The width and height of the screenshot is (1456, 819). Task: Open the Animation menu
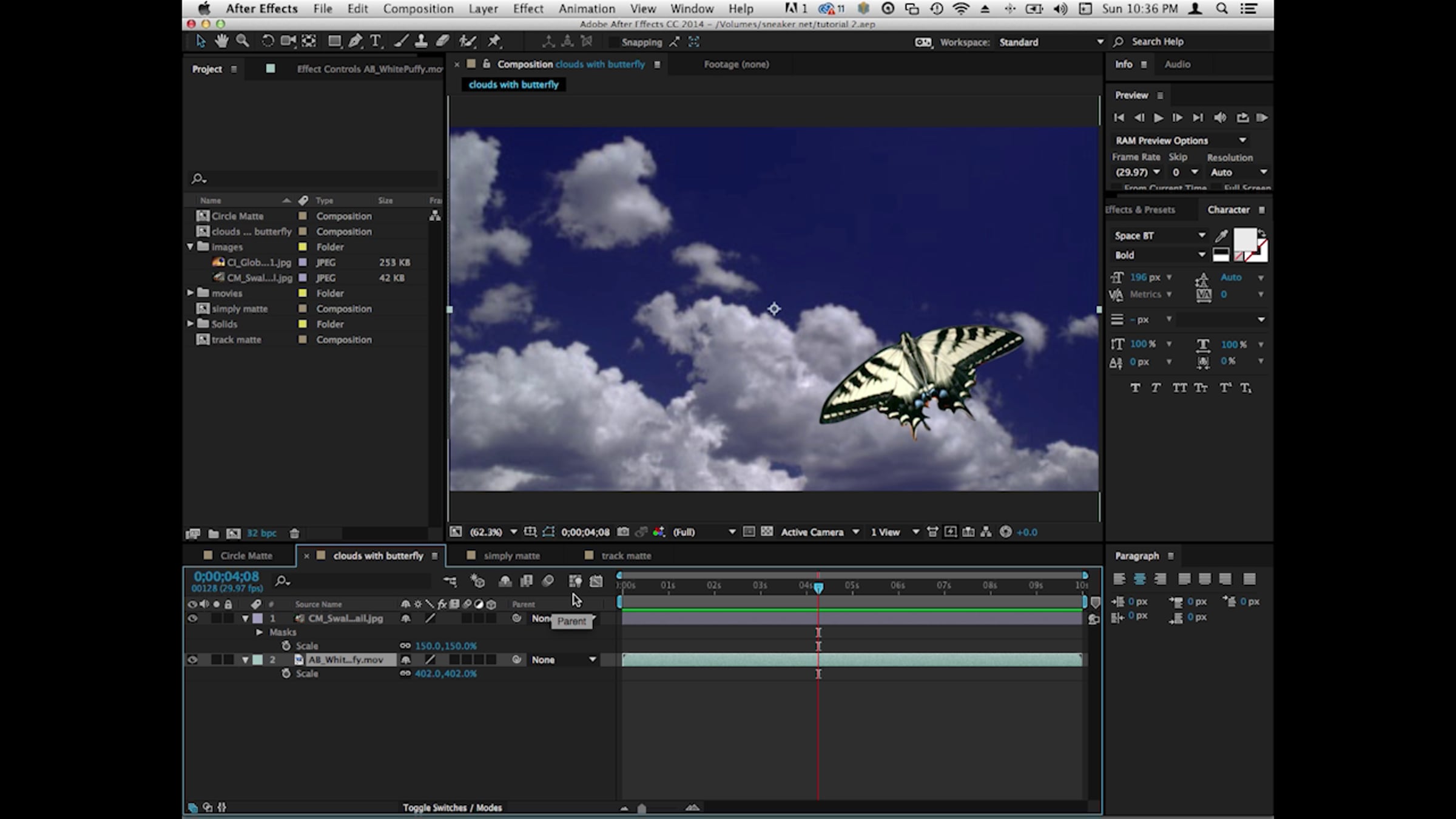[x=587, y=8]
